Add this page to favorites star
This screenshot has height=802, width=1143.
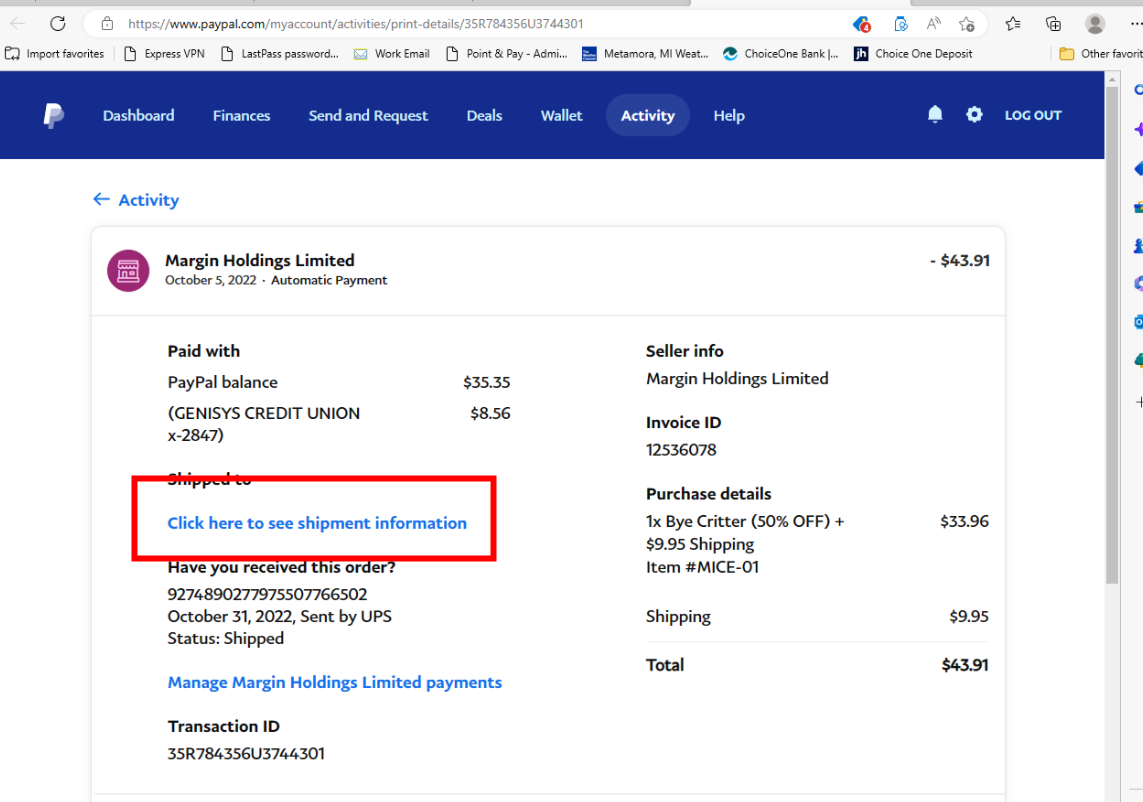966,24
